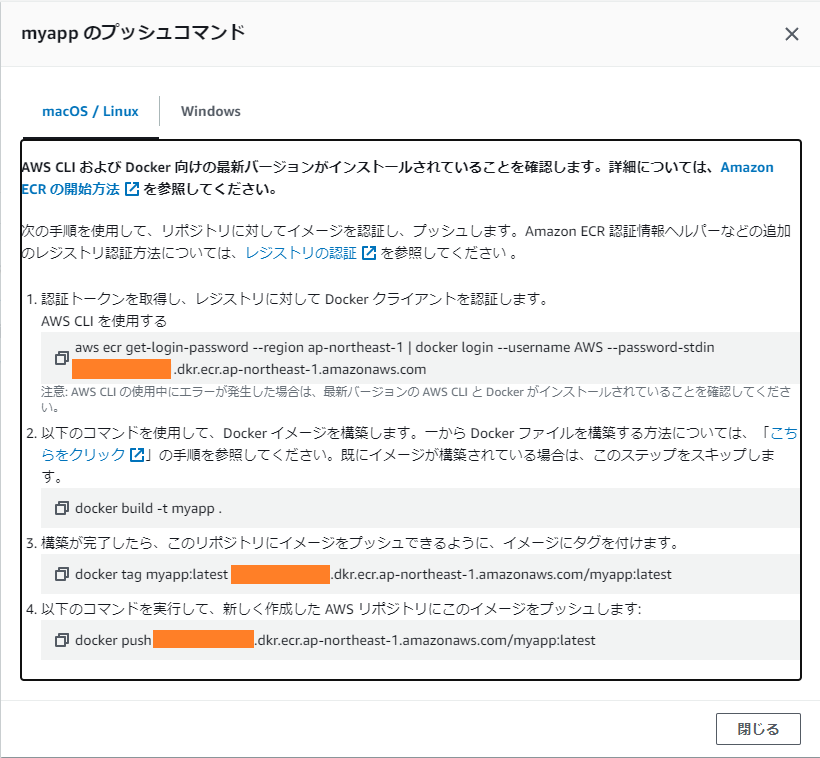820x758 pixels.
Task: Click the 'myapp のプッシュコマンド' dialog title
Action: (133, 33)
